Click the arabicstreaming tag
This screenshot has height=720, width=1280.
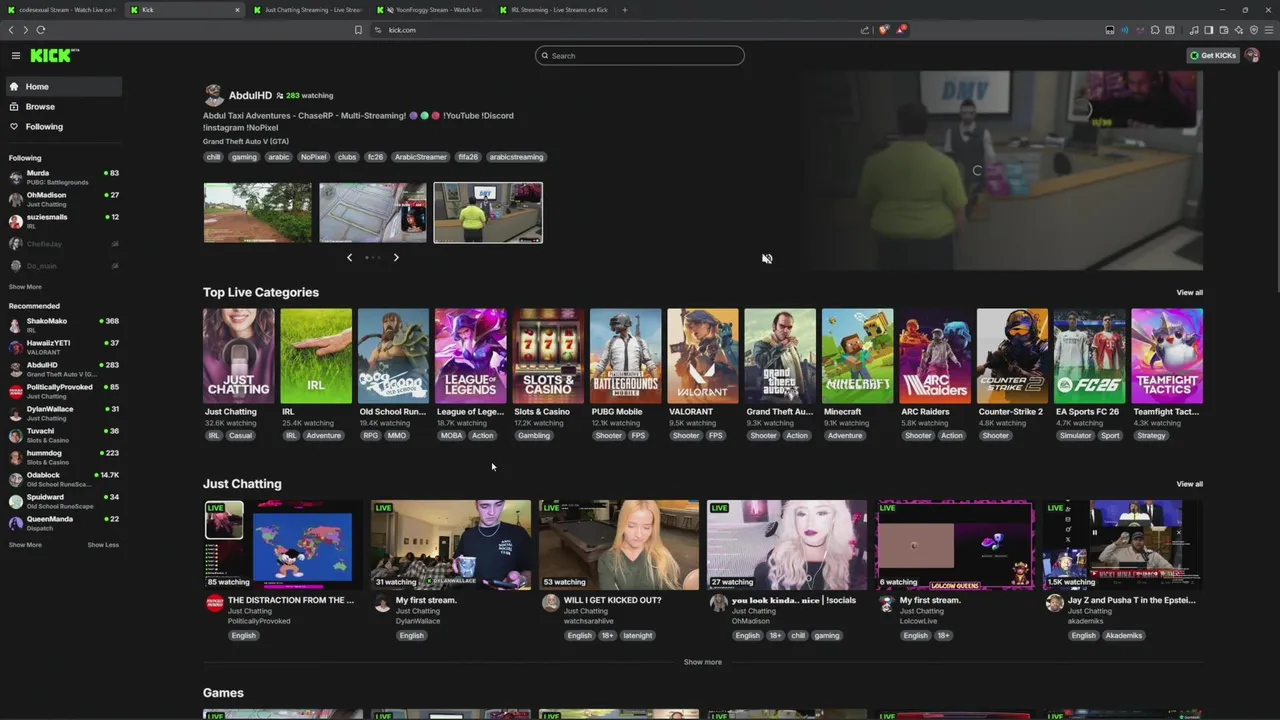coord(516,157)
